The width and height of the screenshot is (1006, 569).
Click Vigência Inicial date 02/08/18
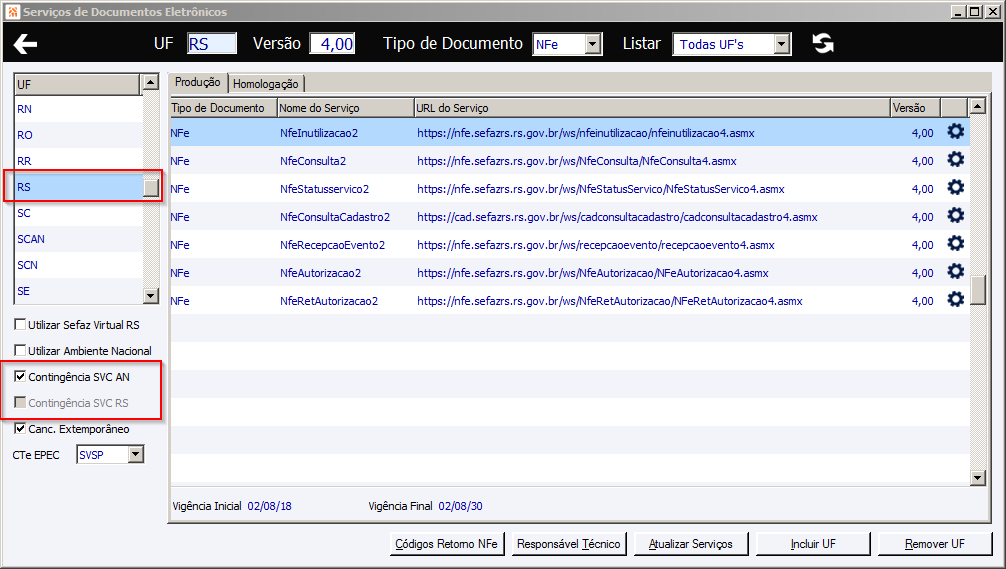pyautogui.click(x=269, y=506)
